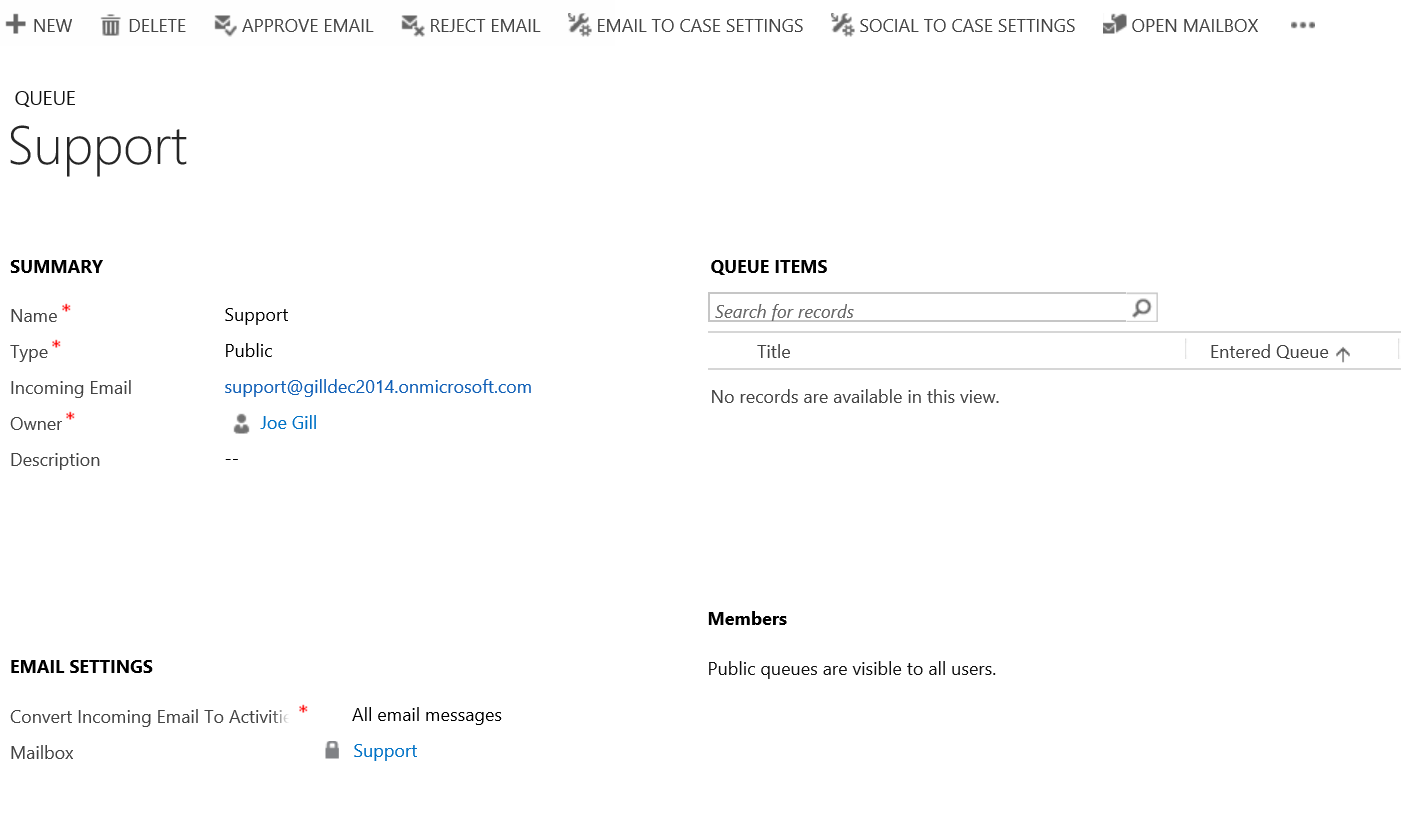The height and width of the screenshot is (819, 1401).
Task: Click the Social to Case Settings gear icon
Action: click(842, 23)
